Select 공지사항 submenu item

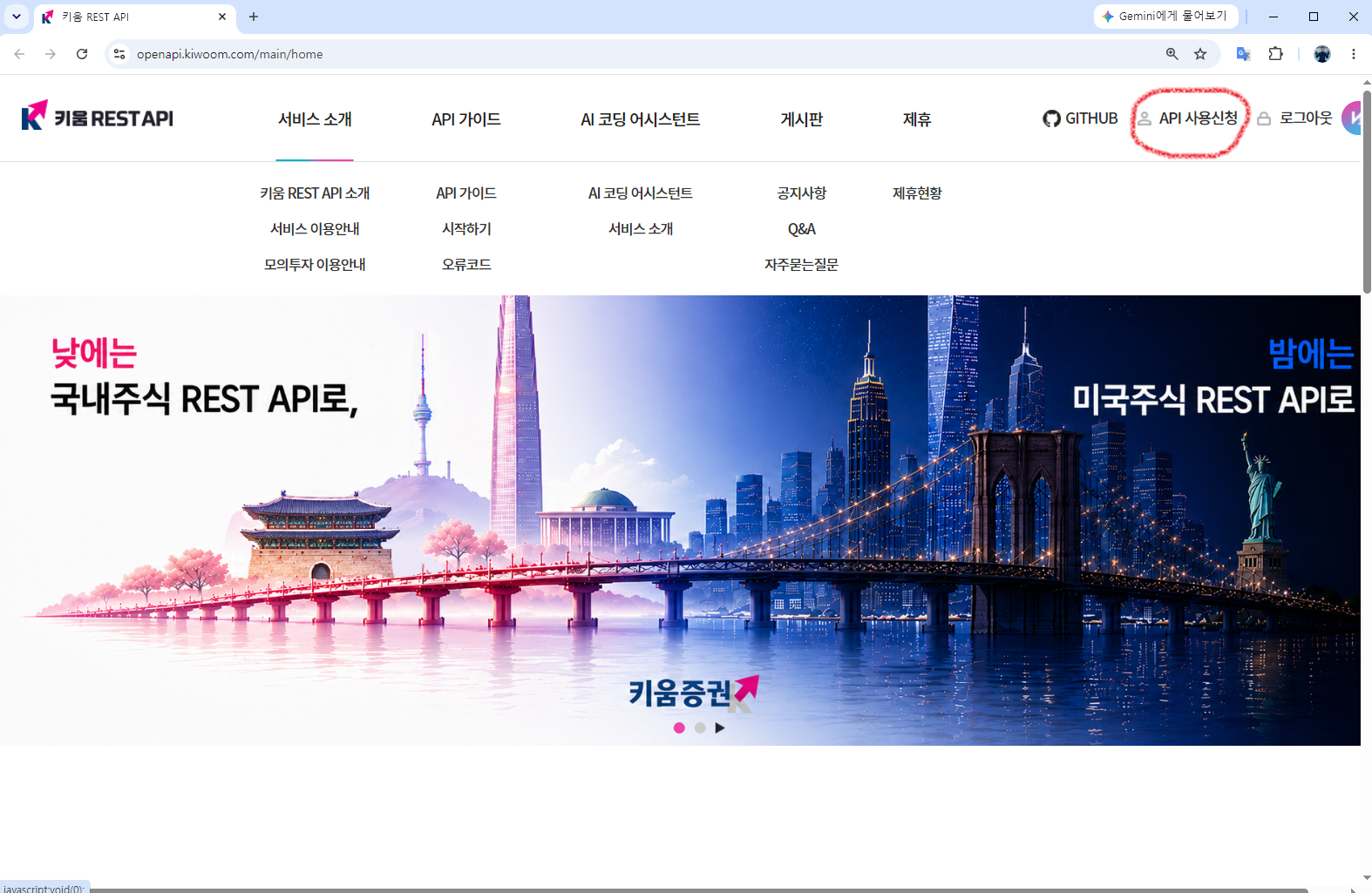(x=802, y=193)
